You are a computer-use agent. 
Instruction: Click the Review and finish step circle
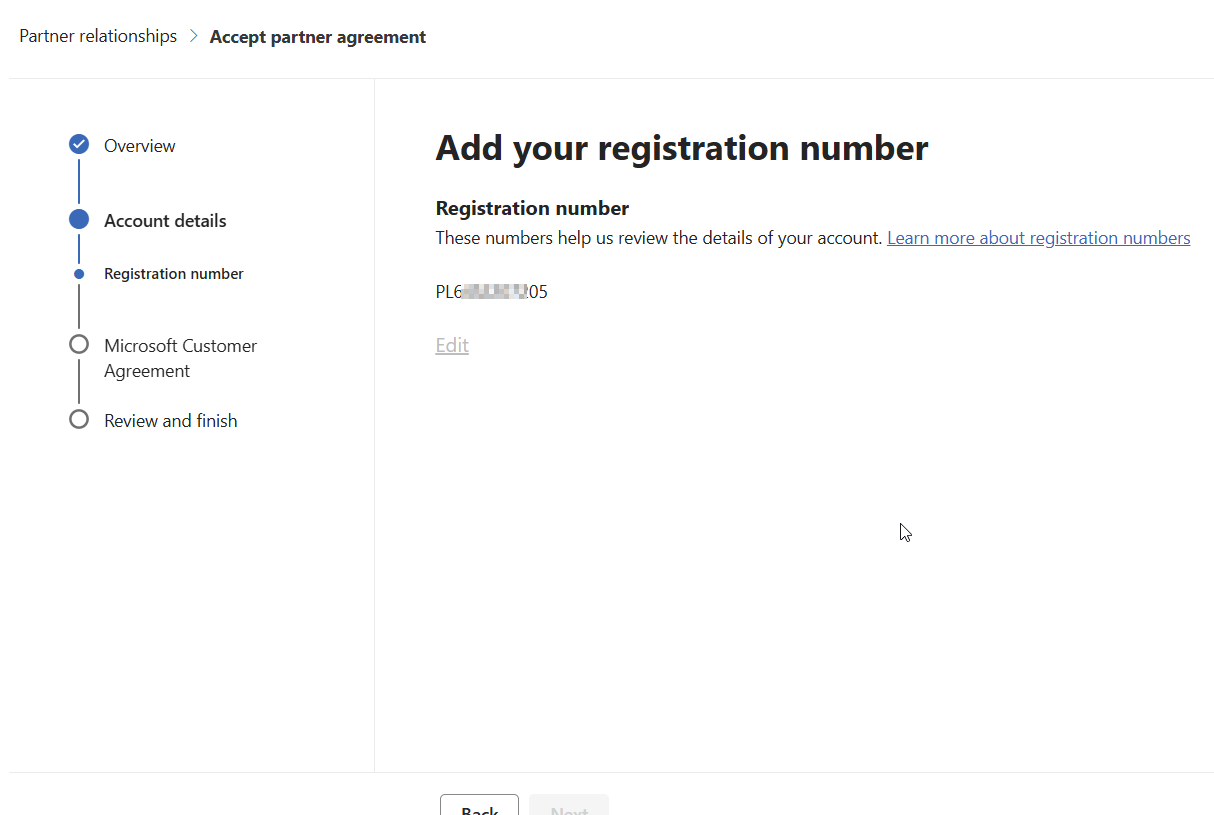click(x=79, y=420)
